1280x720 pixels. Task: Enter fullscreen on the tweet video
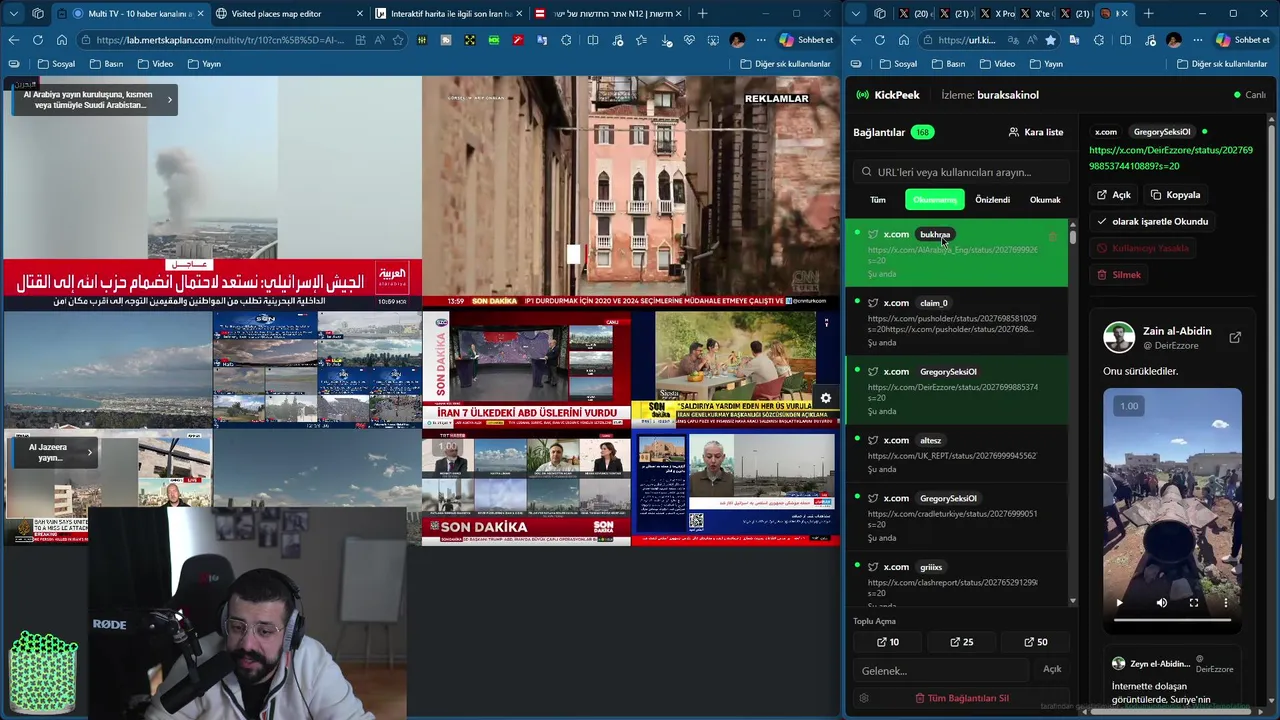[1194, 603]
